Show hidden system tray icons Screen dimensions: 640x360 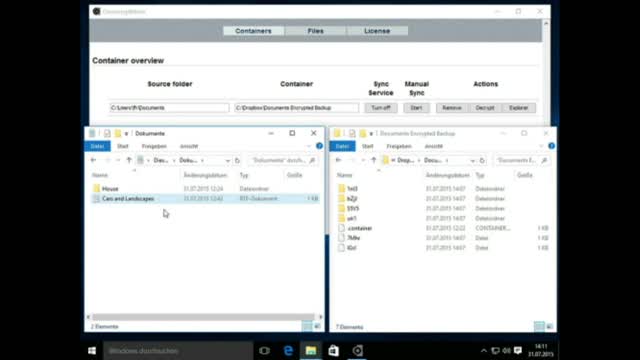484,351
